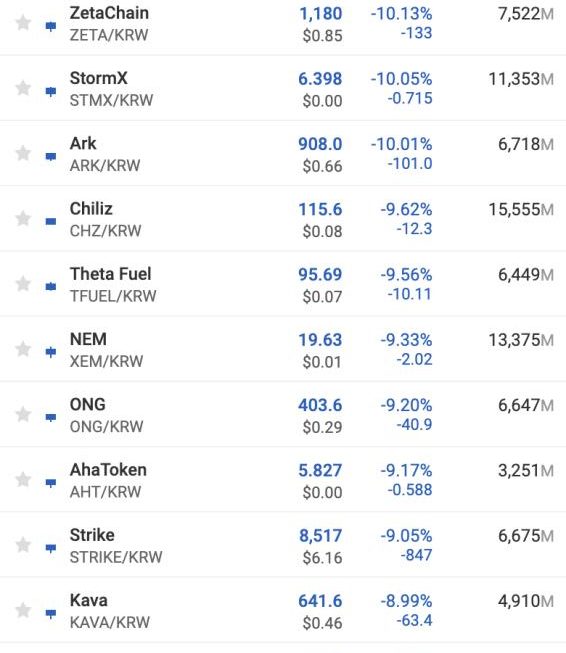Click the candlestick icon beside ONG
Screen dimensions: 566x653
pos(51,418)
